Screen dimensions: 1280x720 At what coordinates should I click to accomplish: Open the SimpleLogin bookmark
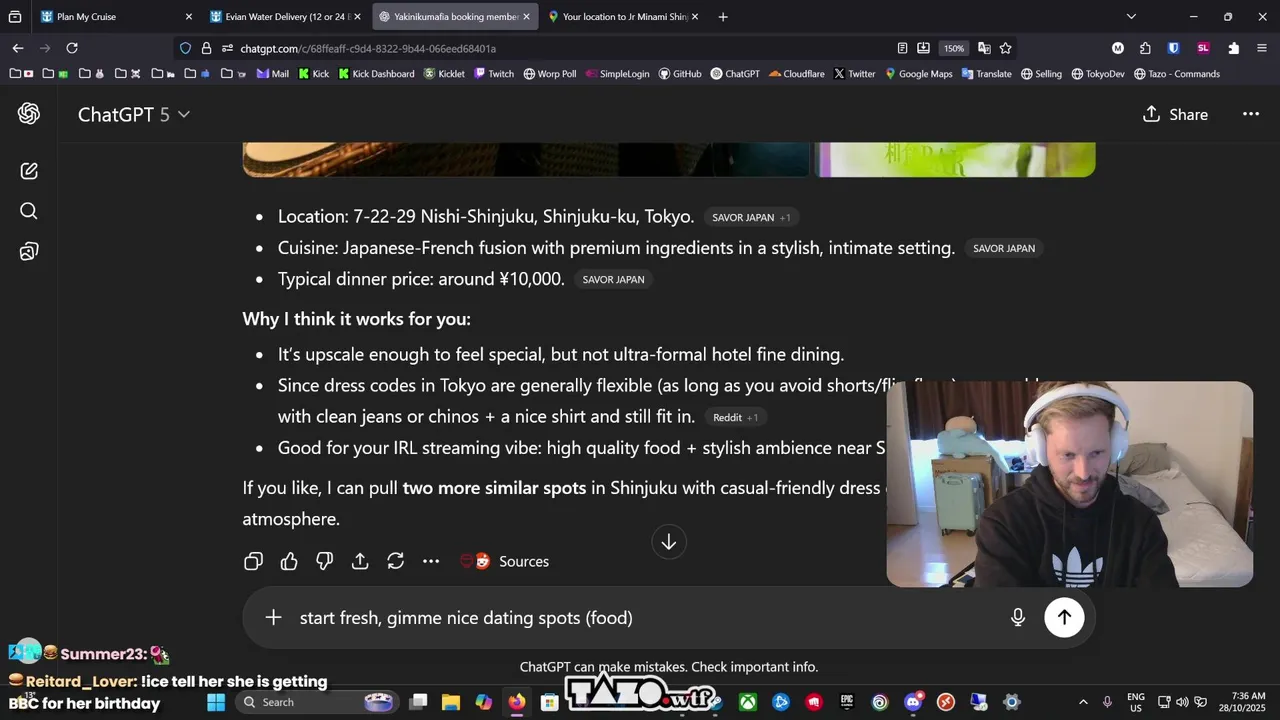617,74
